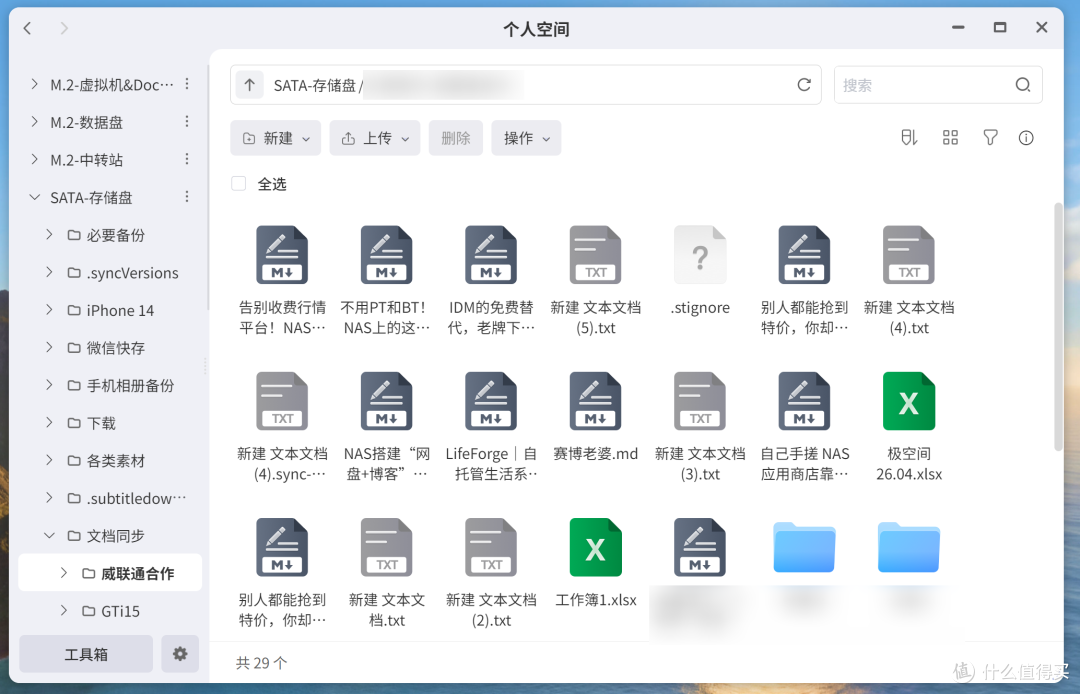
Task: Open 下载 folder in tree
Action: click(101, 423)
